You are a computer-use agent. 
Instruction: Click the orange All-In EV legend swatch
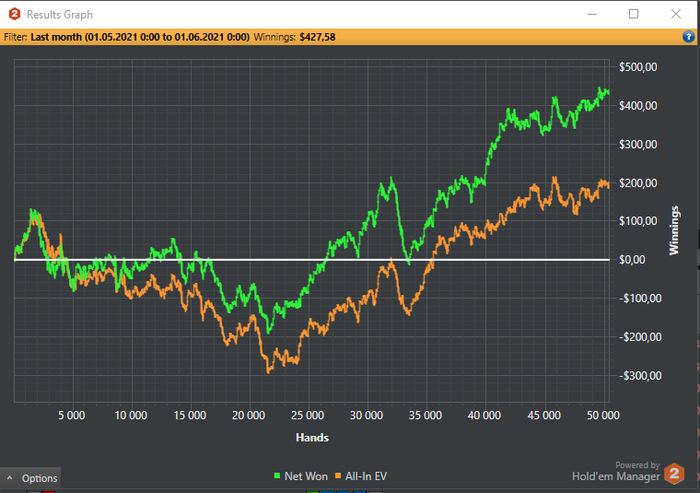click(x=338, y=476)
